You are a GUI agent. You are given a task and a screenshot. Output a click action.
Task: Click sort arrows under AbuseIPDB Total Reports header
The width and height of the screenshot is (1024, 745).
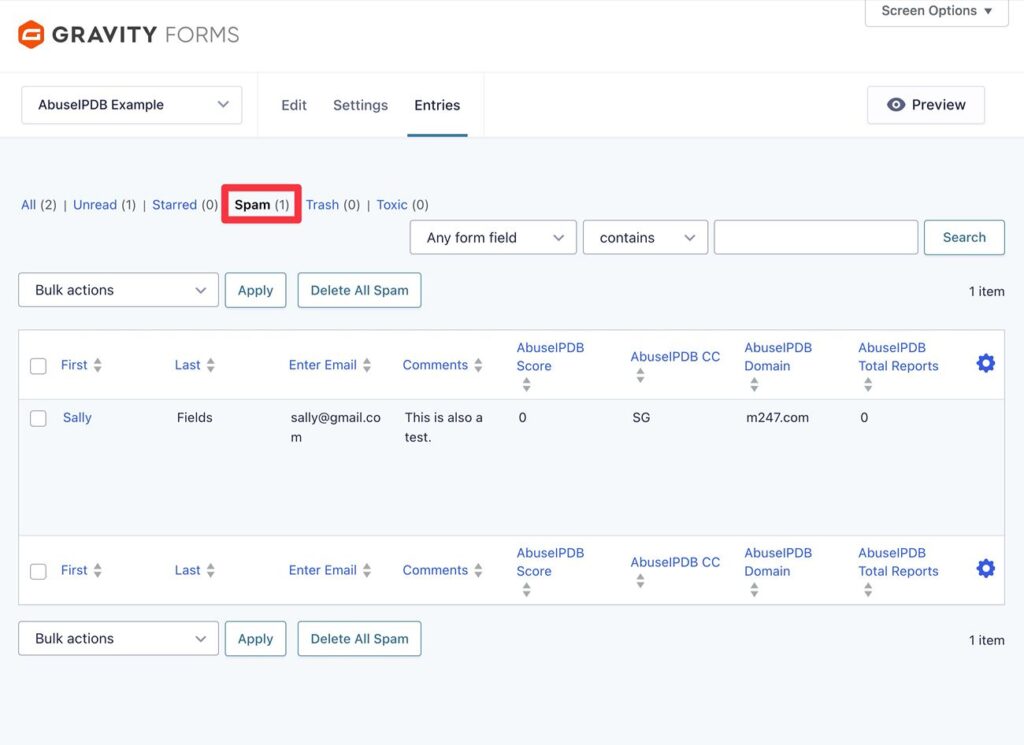click(868, 385)
